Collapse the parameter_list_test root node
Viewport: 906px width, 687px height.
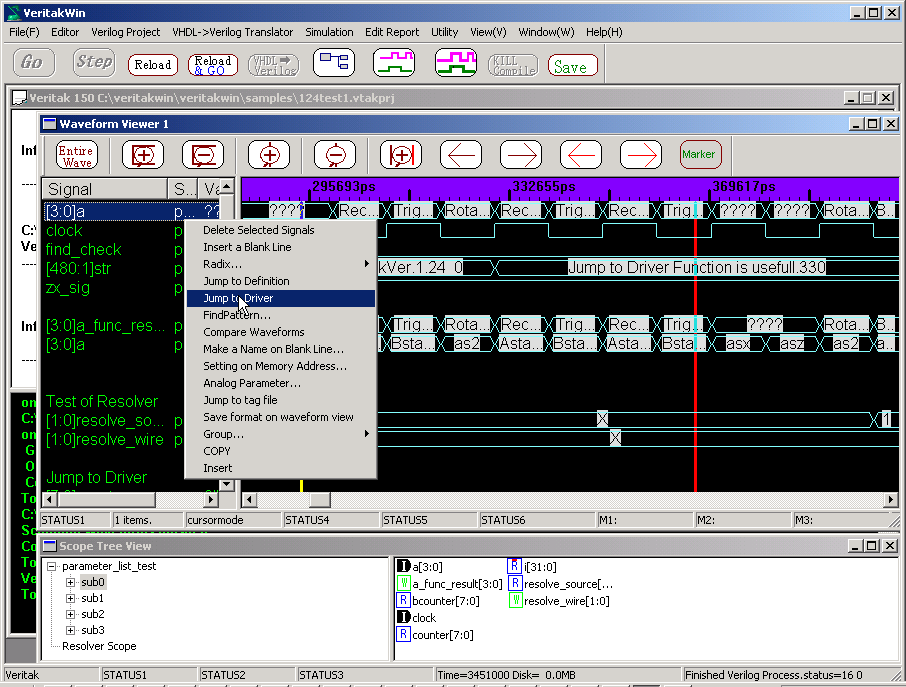pos(52,566)
